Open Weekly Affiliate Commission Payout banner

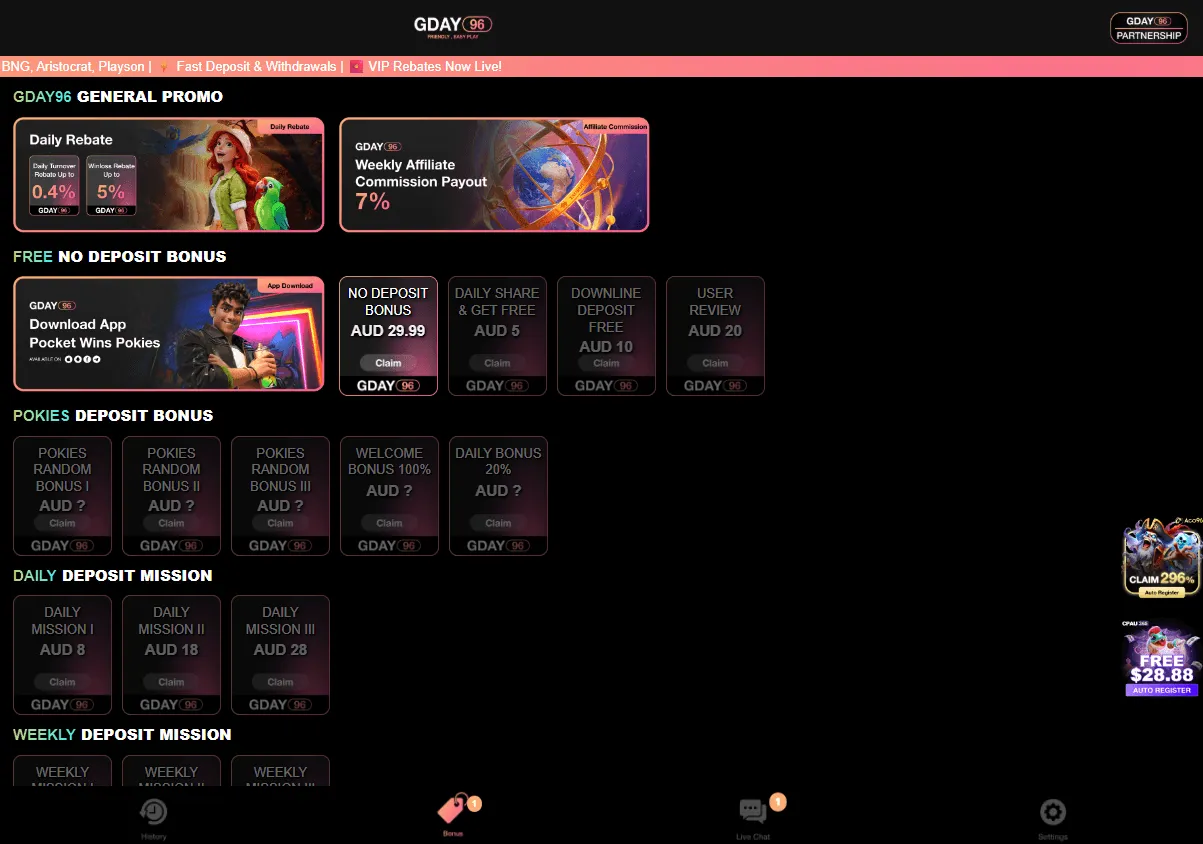coord(494,175)
